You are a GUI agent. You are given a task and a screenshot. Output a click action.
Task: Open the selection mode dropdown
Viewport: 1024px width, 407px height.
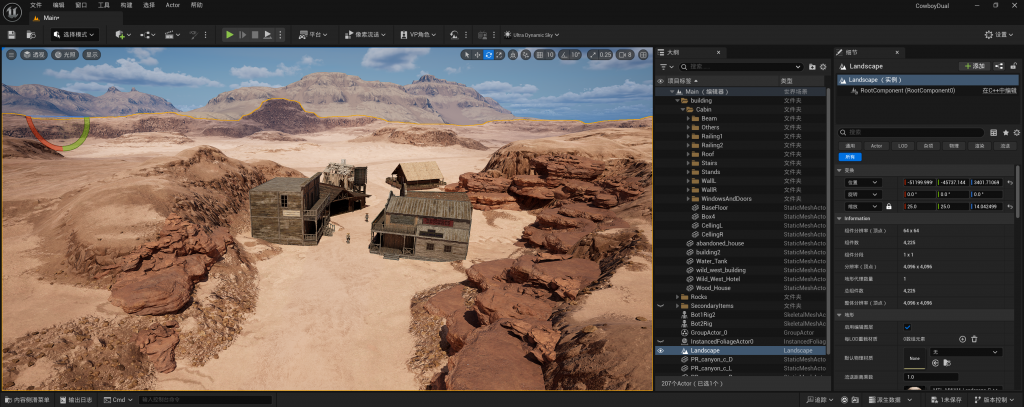(77, 35)
